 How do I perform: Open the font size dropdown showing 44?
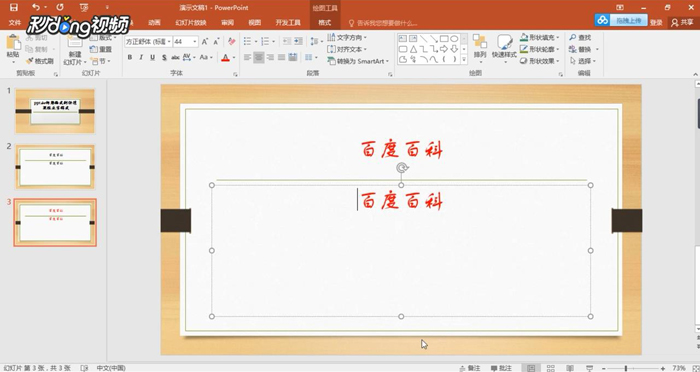coord(195,42)
